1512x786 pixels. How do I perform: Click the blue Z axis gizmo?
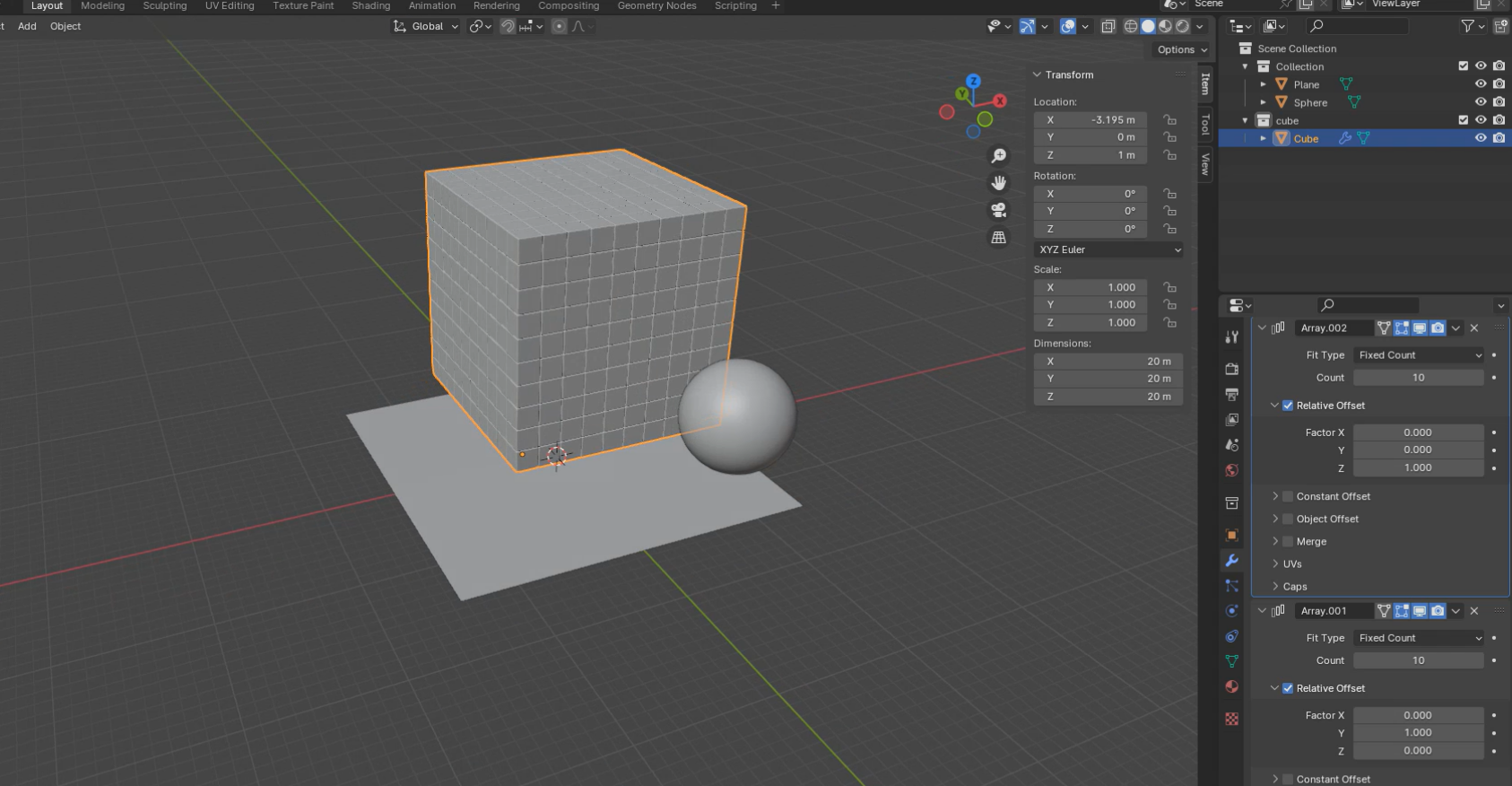click(973, 81)
